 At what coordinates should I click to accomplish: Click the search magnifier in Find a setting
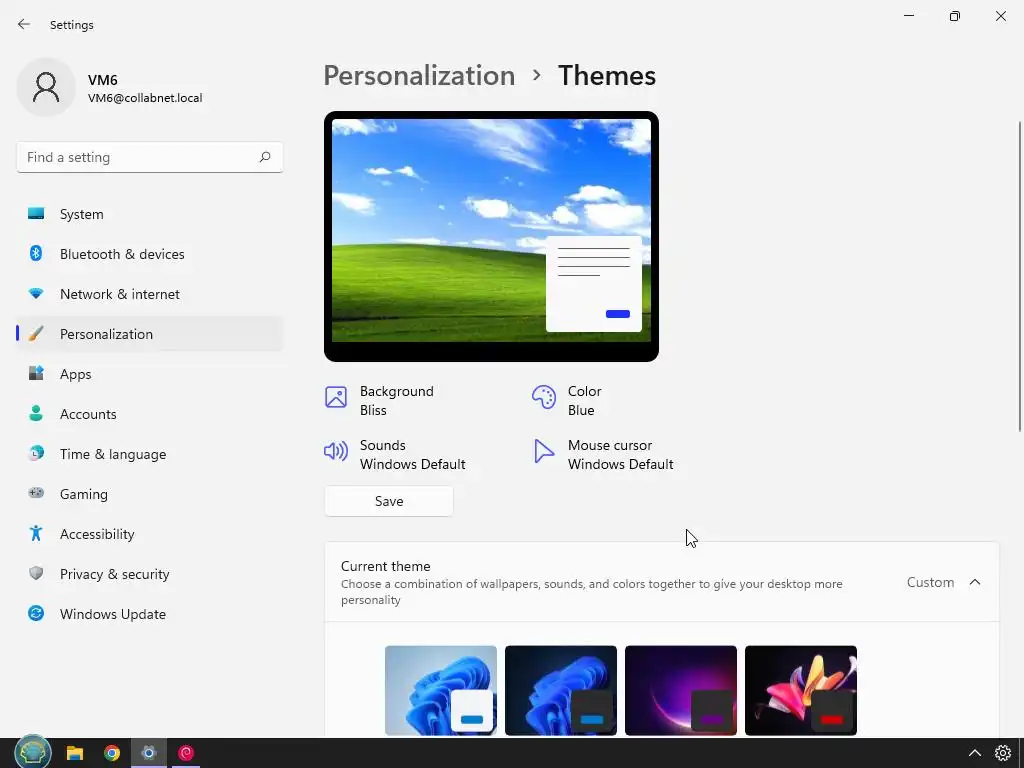point(264,157)
